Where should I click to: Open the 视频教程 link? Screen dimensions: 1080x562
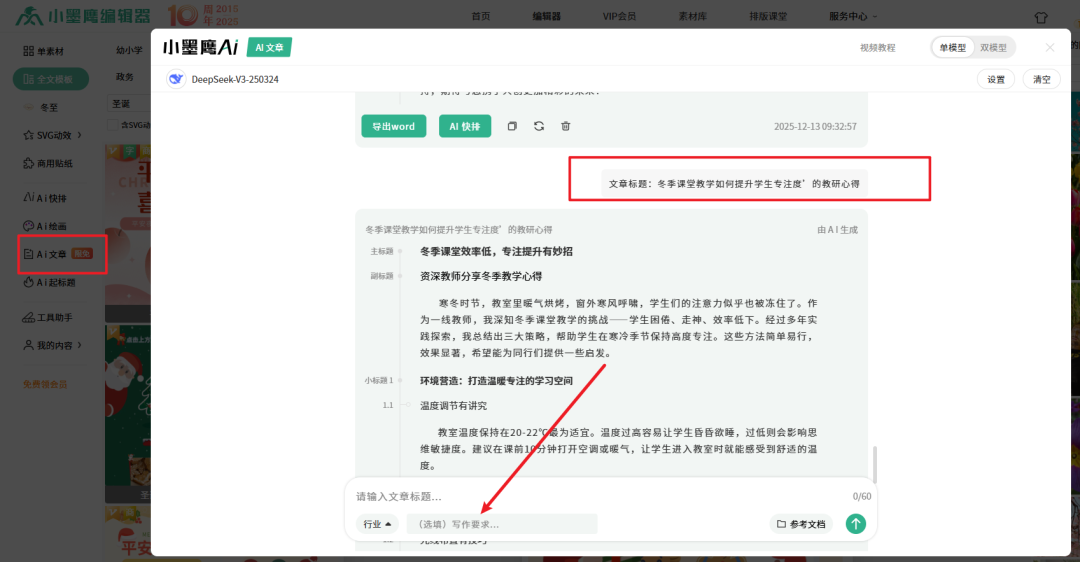878,48
